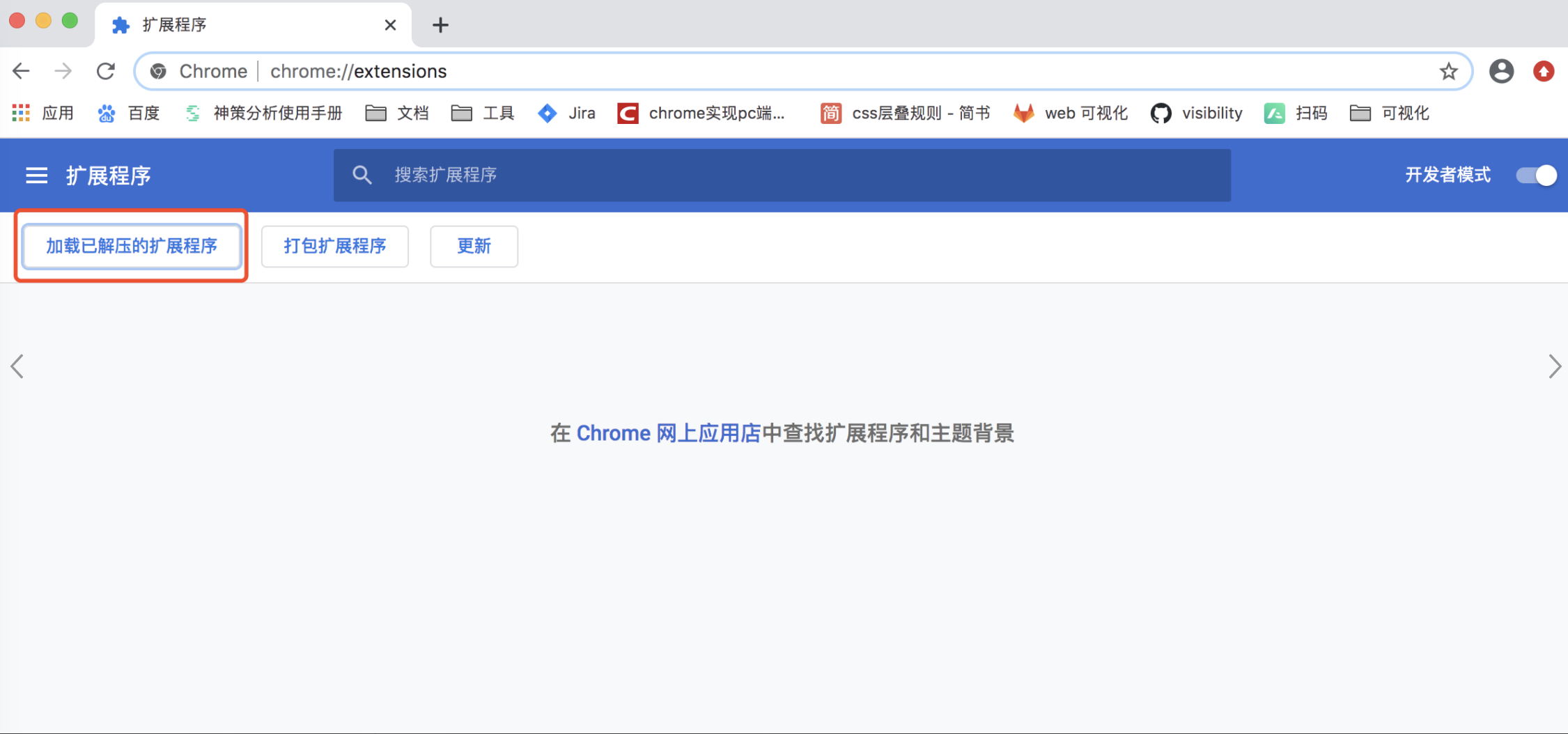The image size is (1568, 734).
Task: Open the hamburger menu beside 扩展程序
Action: pyautogui.click(x=36, y=175)
